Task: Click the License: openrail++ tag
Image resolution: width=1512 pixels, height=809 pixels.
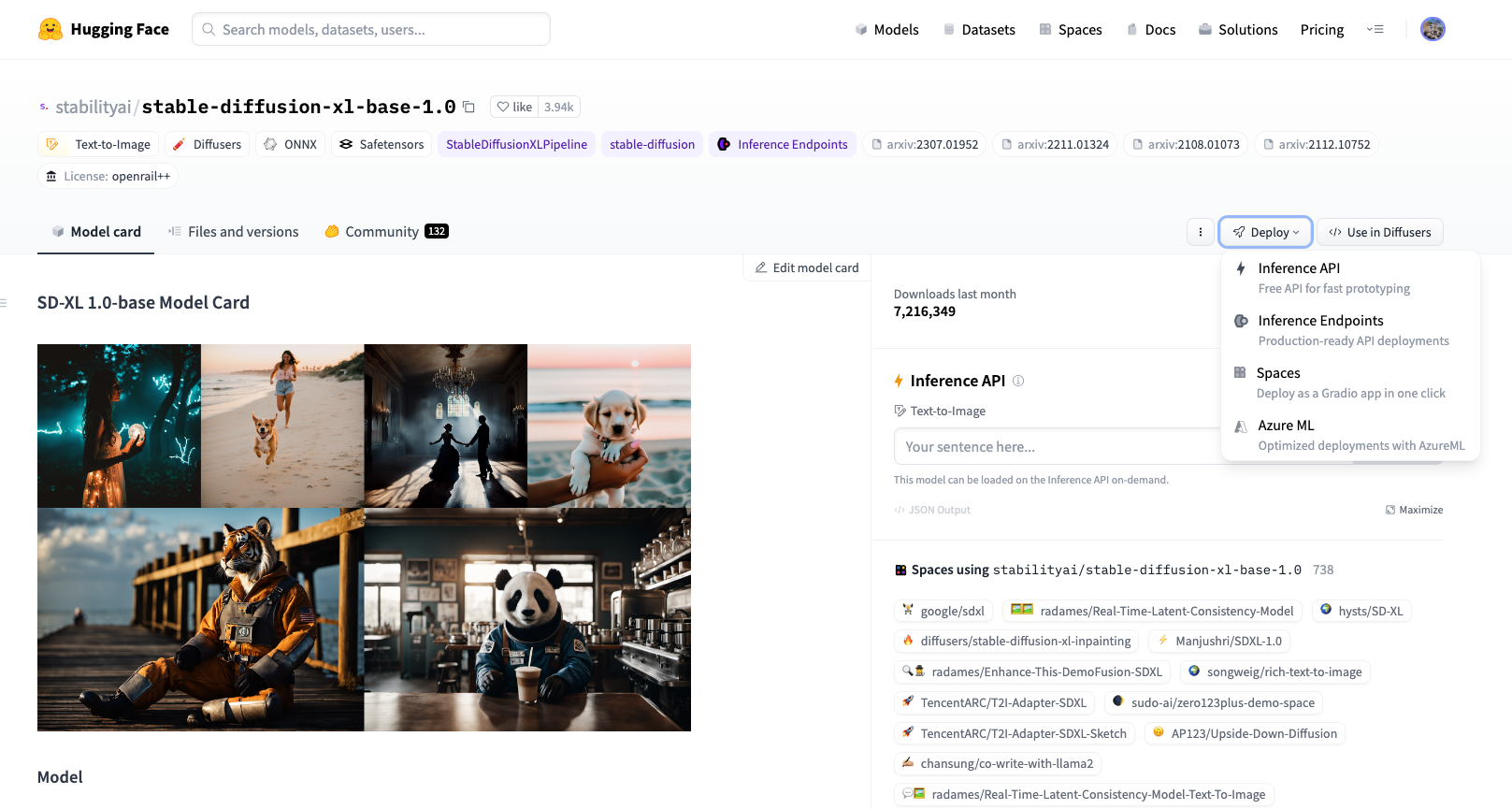Action: pos(108,176)
